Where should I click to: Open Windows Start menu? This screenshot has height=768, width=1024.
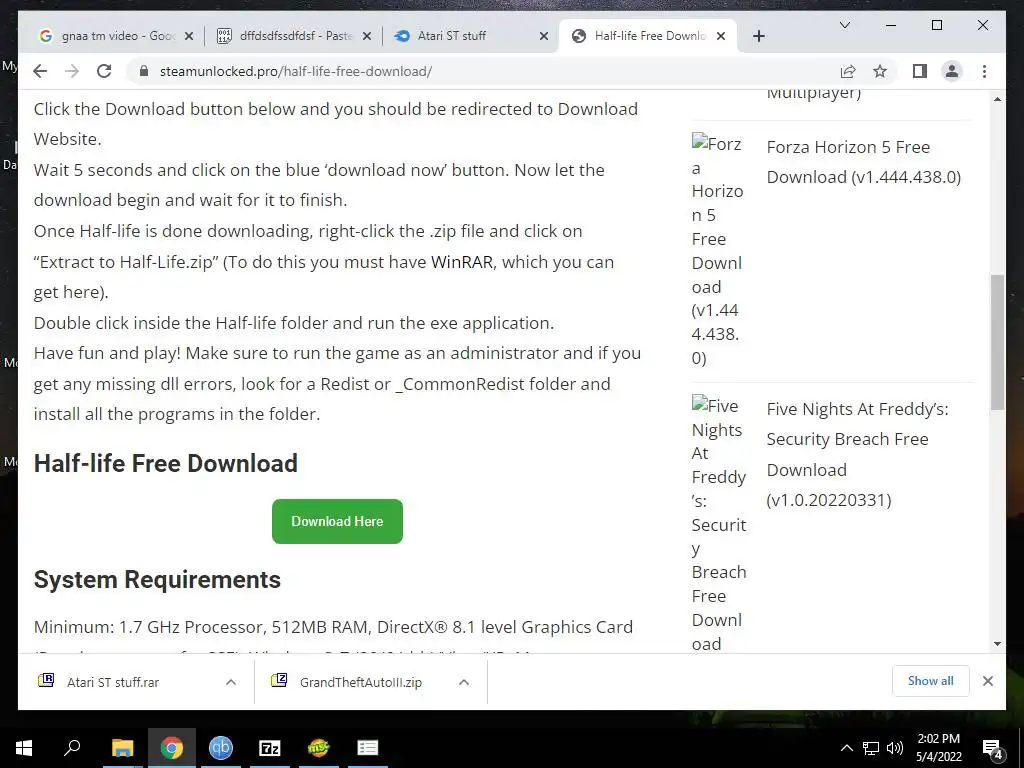(x=24, y=748)
